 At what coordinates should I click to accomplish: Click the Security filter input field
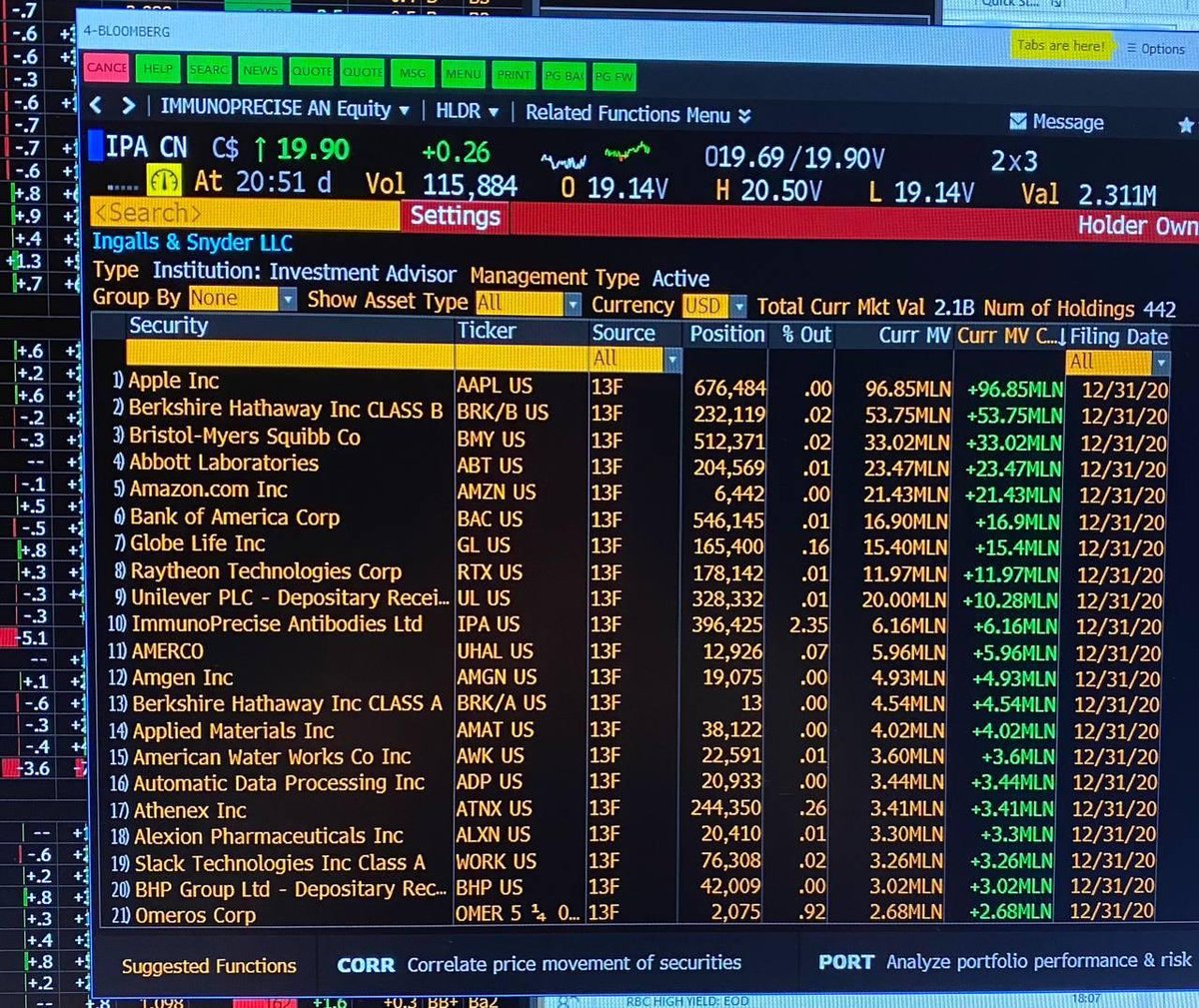pos(289,354)
